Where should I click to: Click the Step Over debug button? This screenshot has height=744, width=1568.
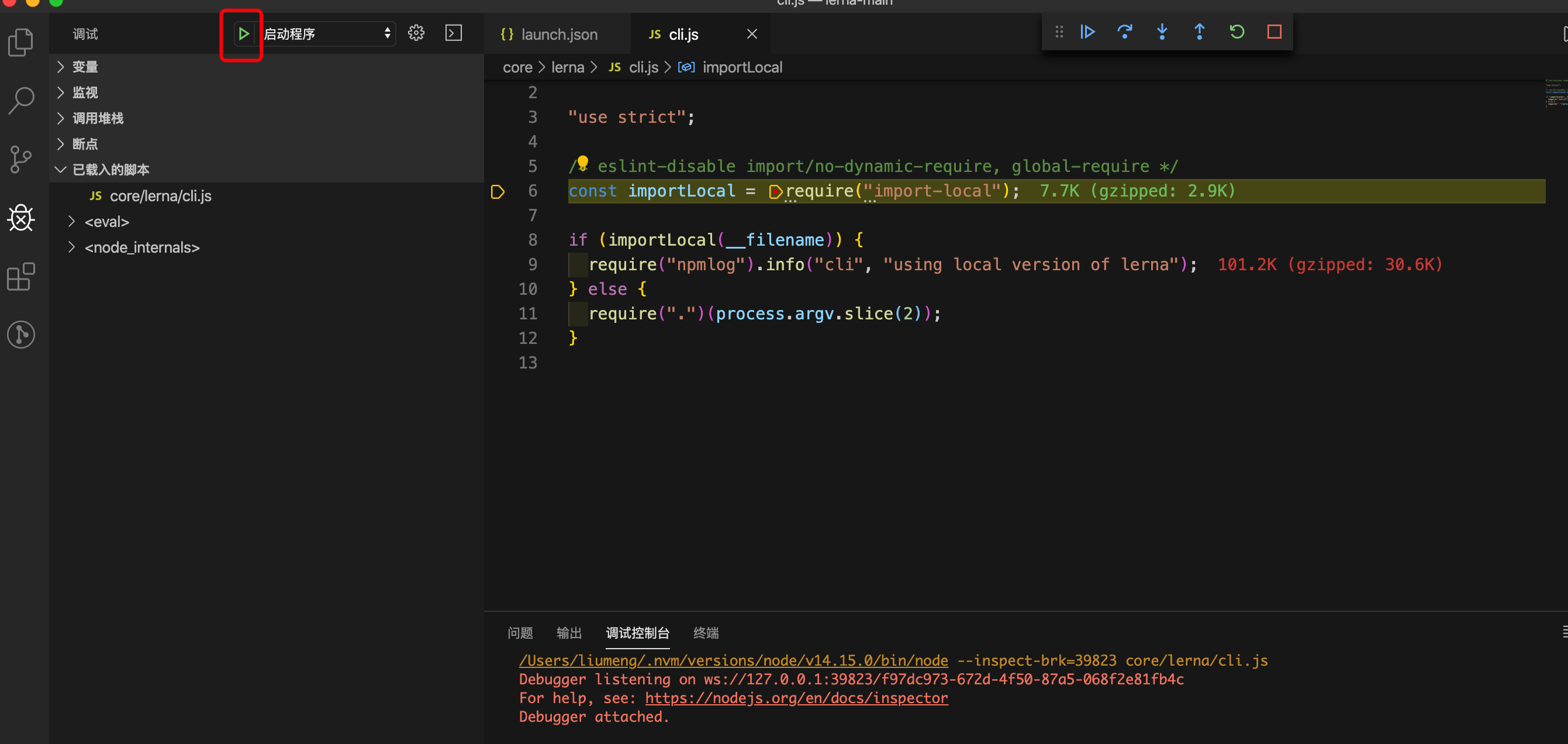coord(1124,32)
